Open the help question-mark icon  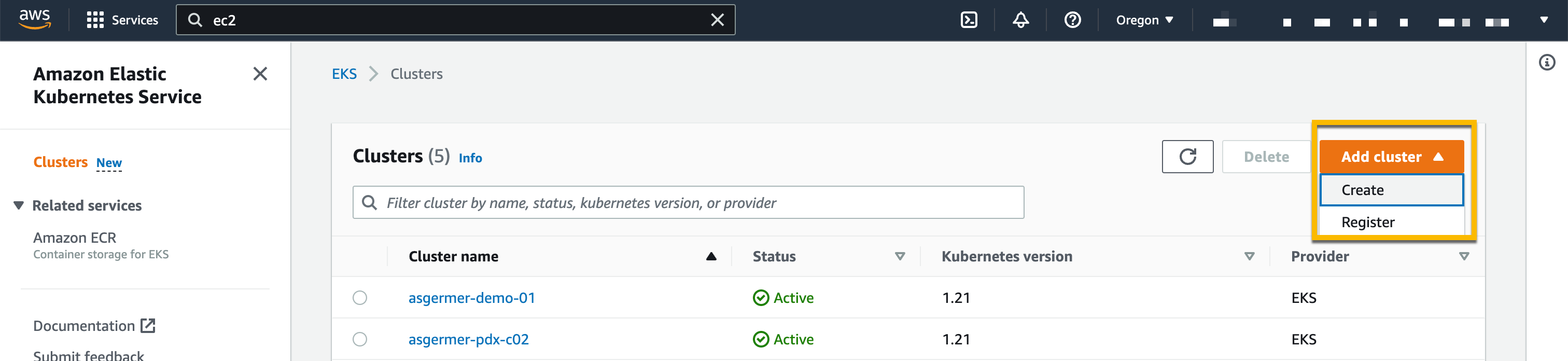[1072, 20]
